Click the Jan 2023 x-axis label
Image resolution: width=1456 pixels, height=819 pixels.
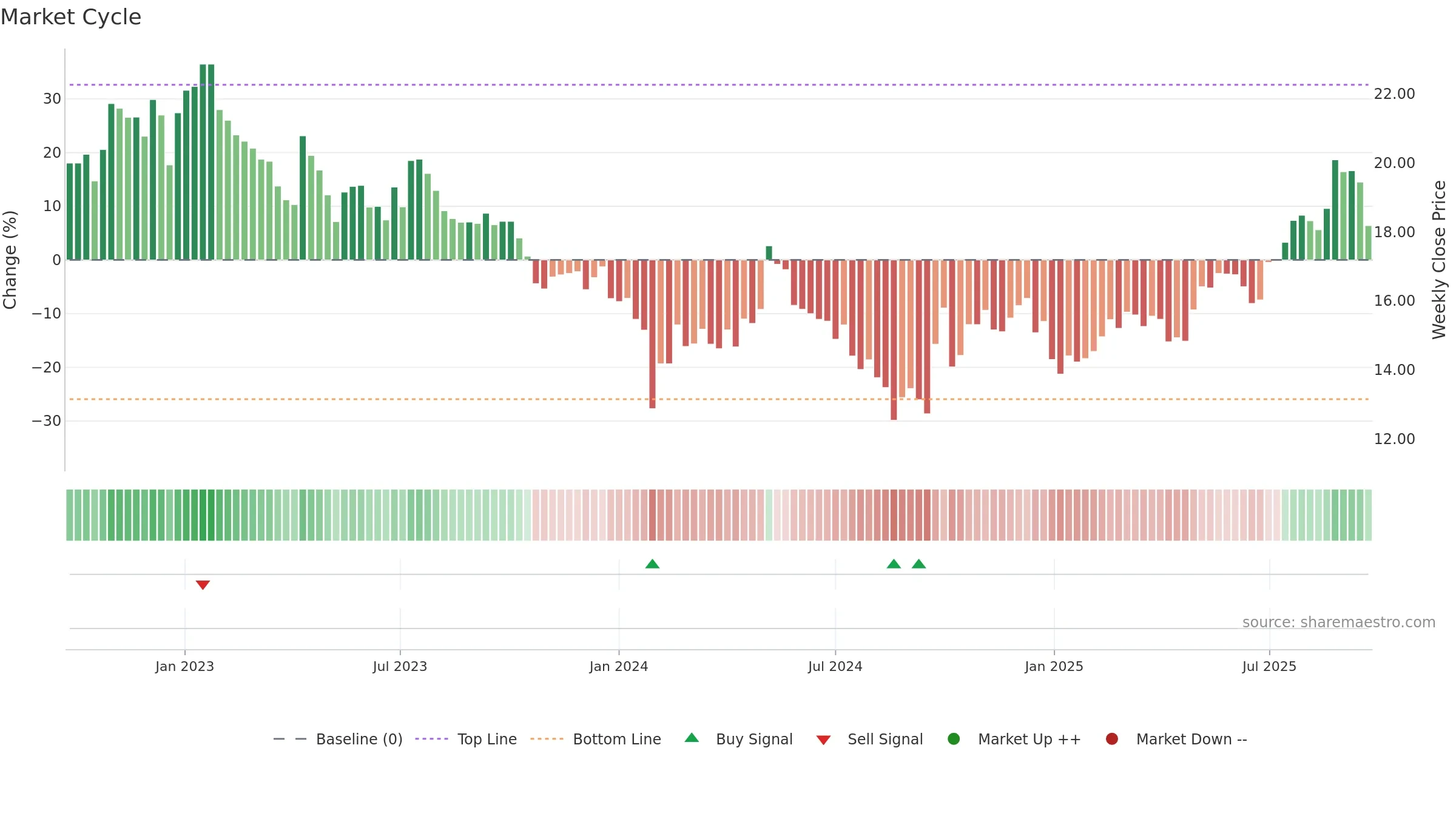184,667
